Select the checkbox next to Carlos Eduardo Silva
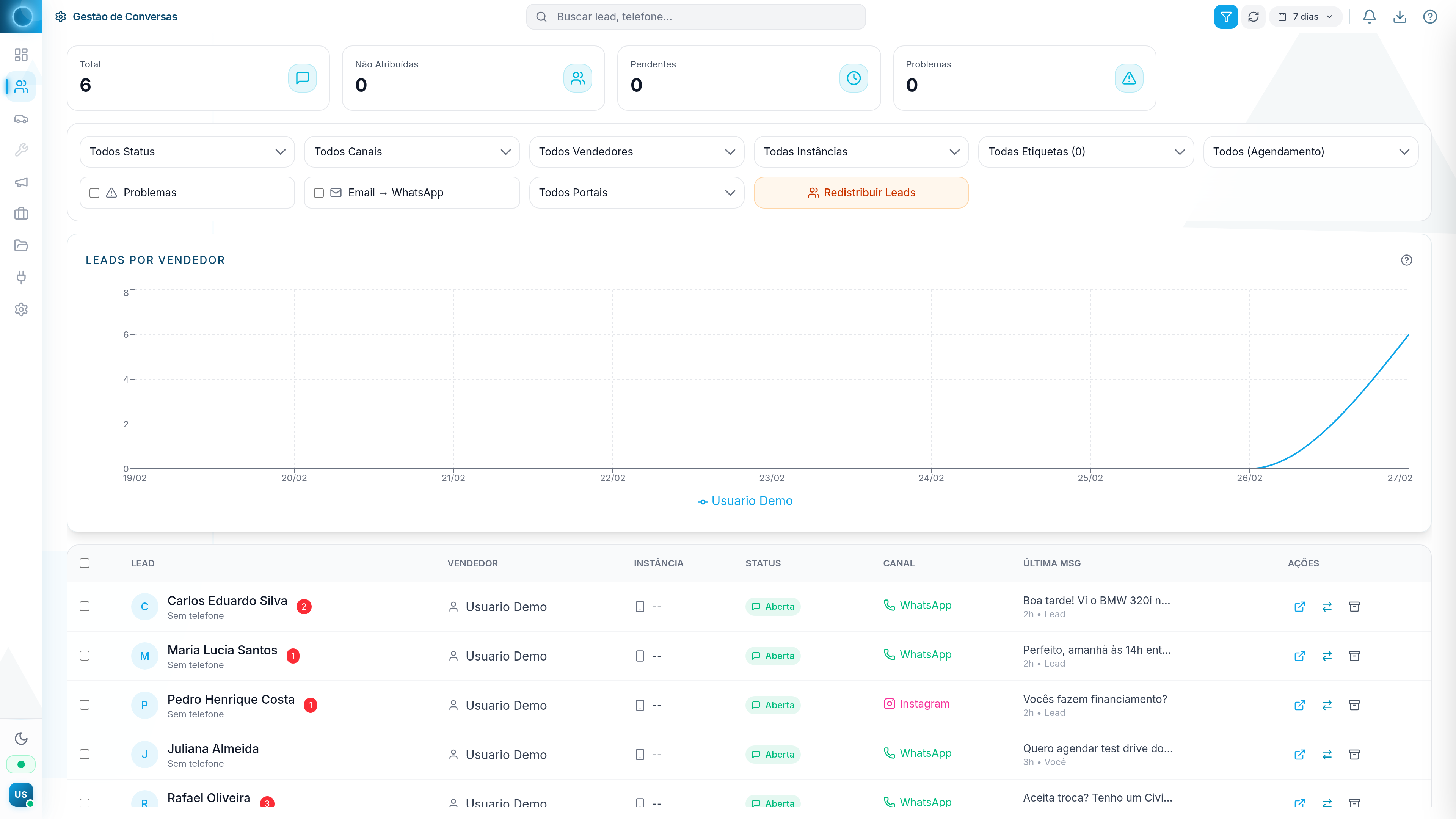Viewport: 1456px width, 819px height. pos(85,607)
